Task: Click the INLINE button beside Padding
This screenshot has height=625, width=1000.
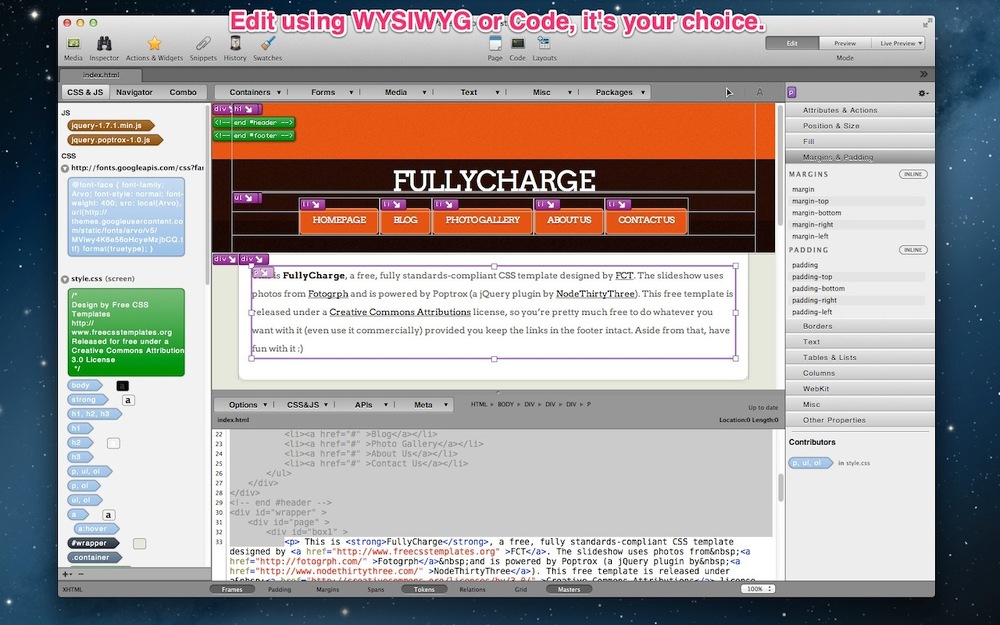Action: tap(913, 250)
